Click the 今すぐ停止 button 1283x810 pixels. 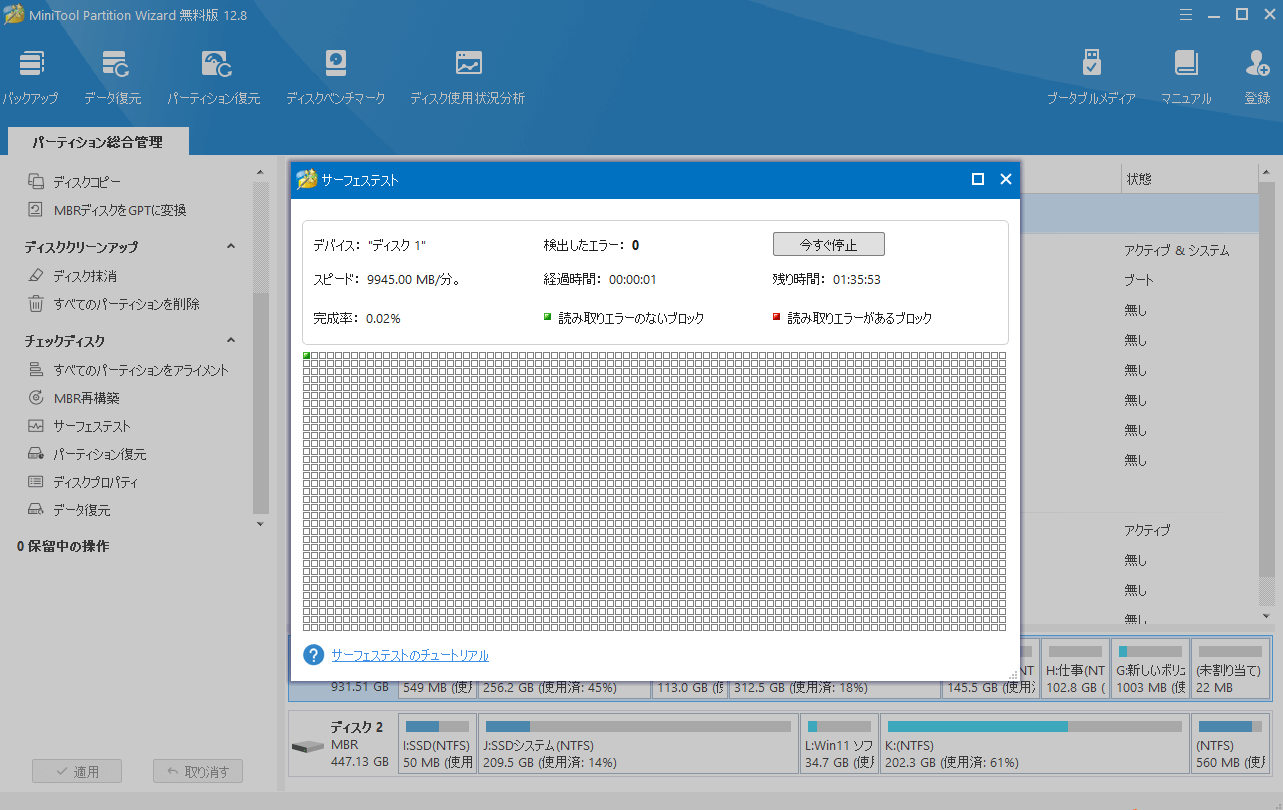pyautogui.click(x=828, y=244)
